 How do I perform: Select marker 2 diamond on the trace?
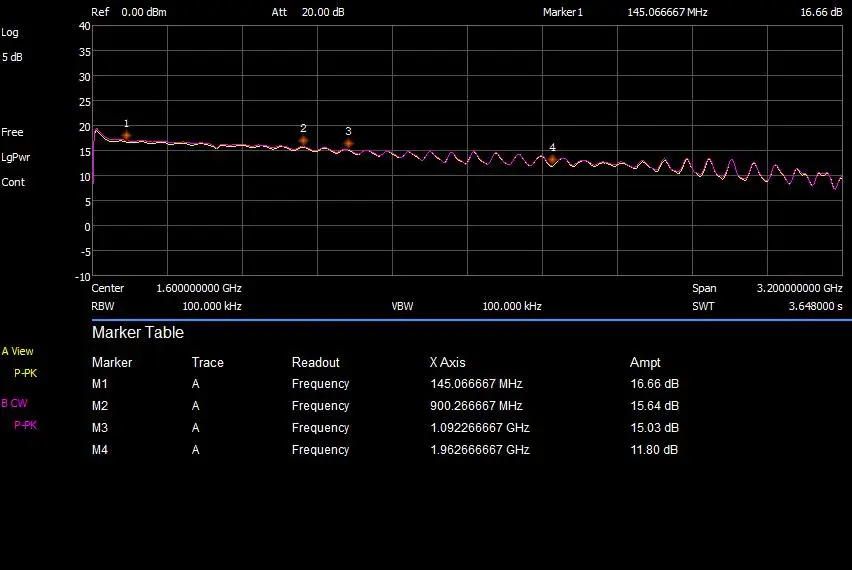click(x=303, y=141)
